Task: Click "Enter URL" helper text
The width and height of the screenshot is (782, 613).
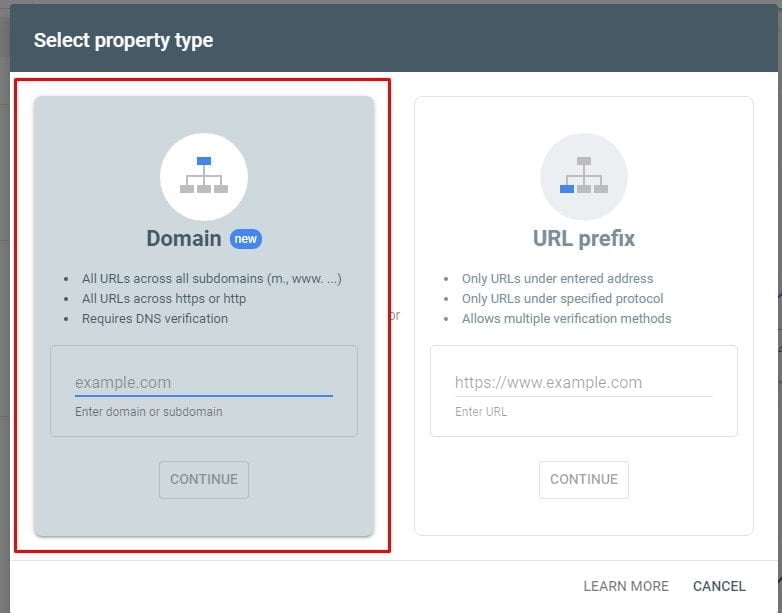Action: click(481, 411)
